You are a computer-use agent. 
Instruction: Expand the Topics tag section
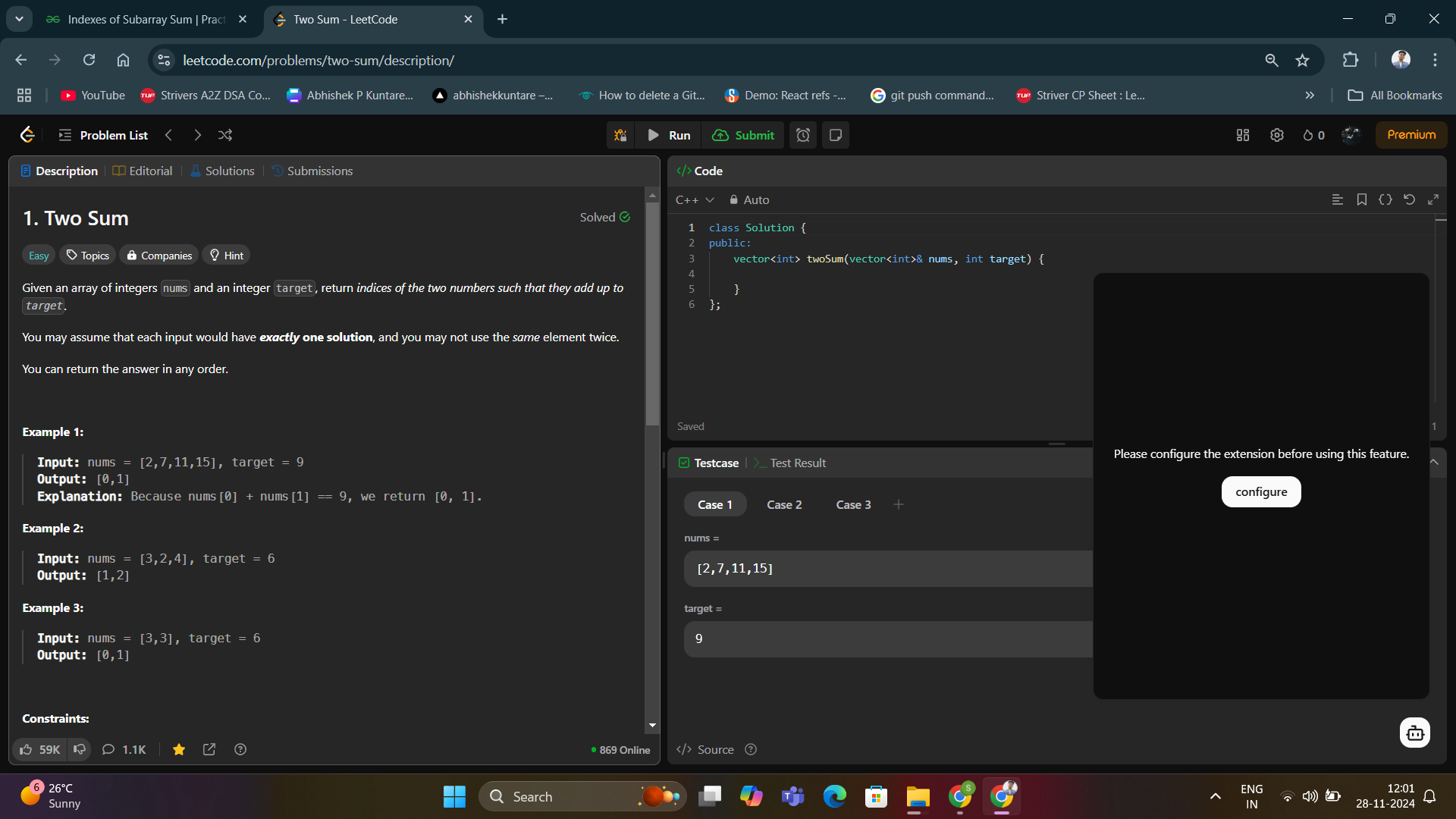[88, 256]
